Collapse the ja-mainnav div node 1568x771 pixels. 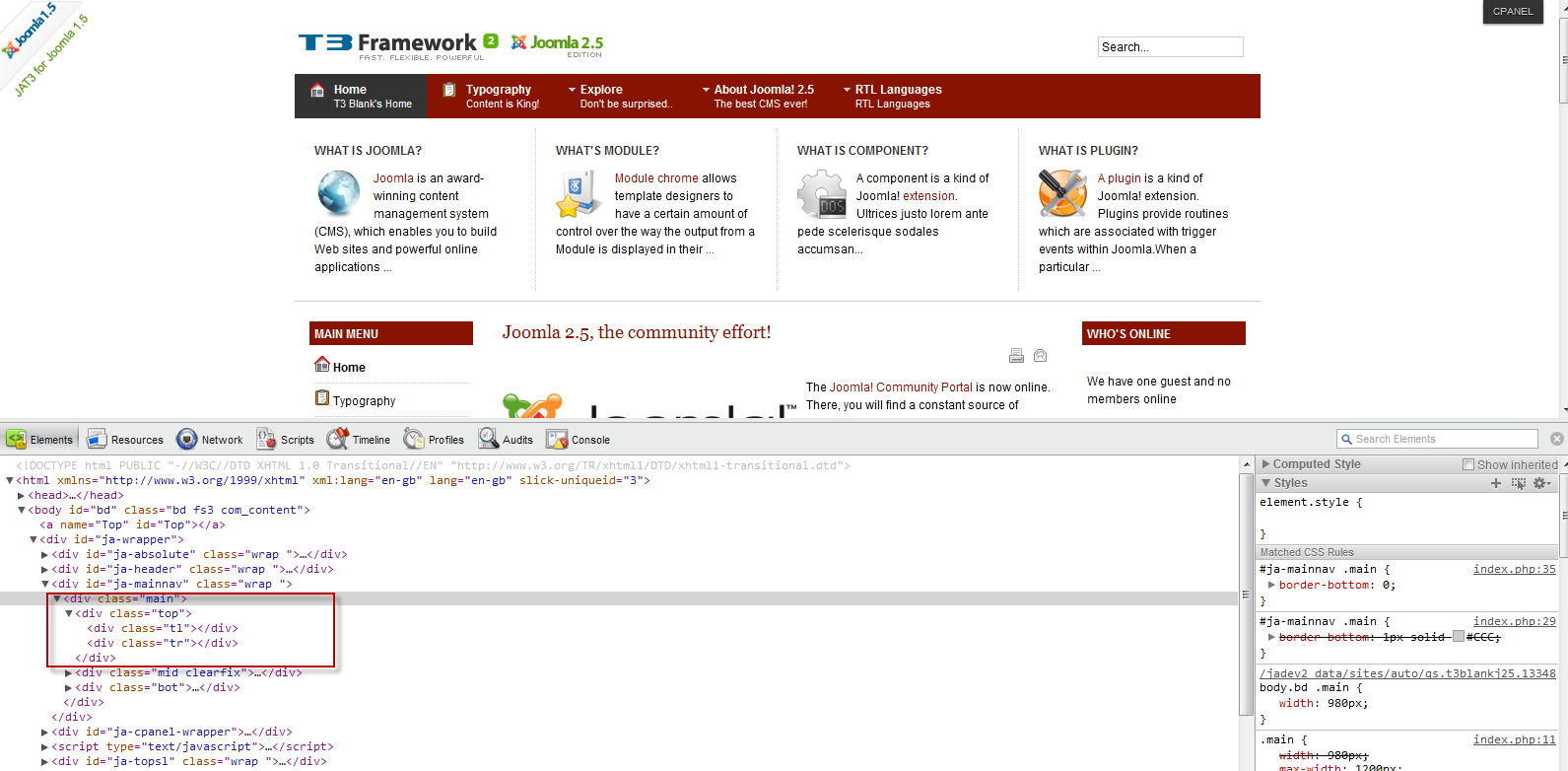tap(45, 584)
